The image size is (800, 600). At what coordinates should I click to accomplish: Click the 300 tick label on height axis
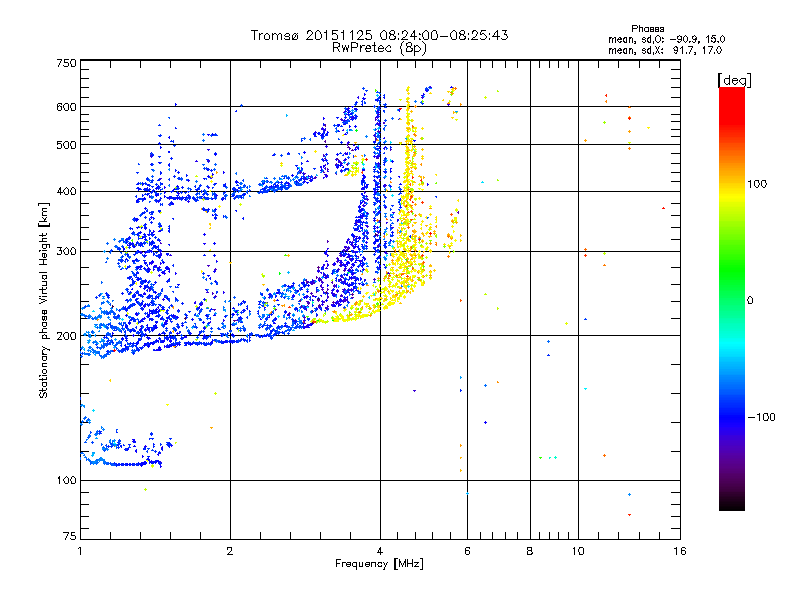(67, 252)
